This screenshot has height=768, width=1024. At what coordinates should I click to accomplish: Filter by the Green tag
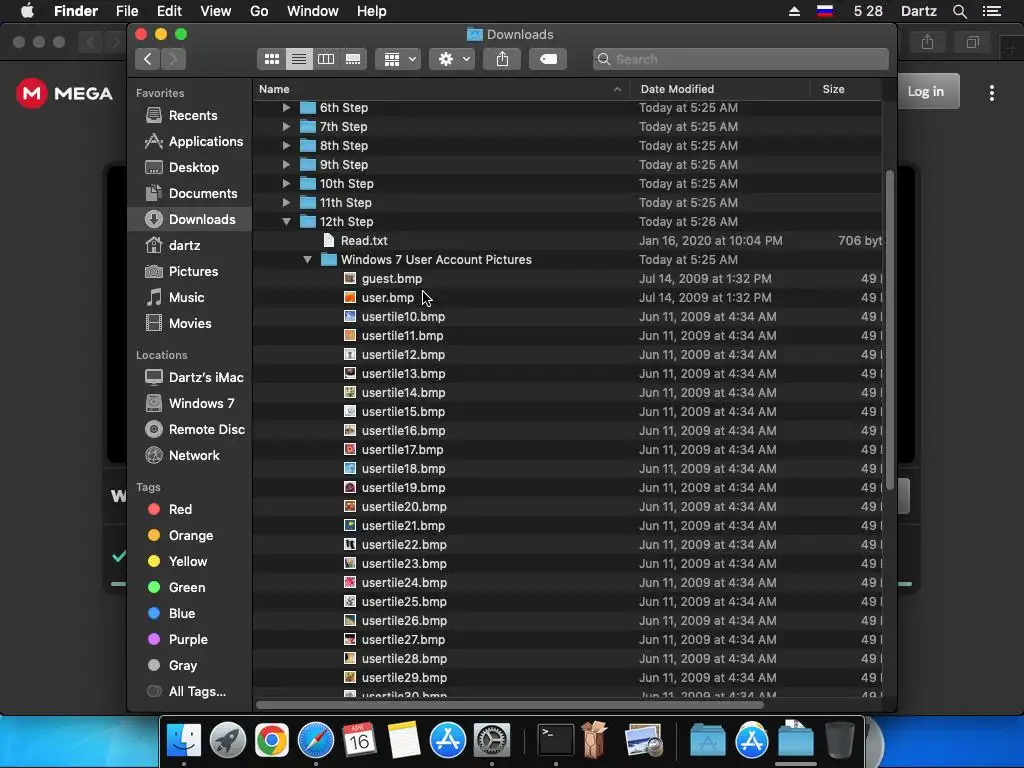[x=189, y=588]
